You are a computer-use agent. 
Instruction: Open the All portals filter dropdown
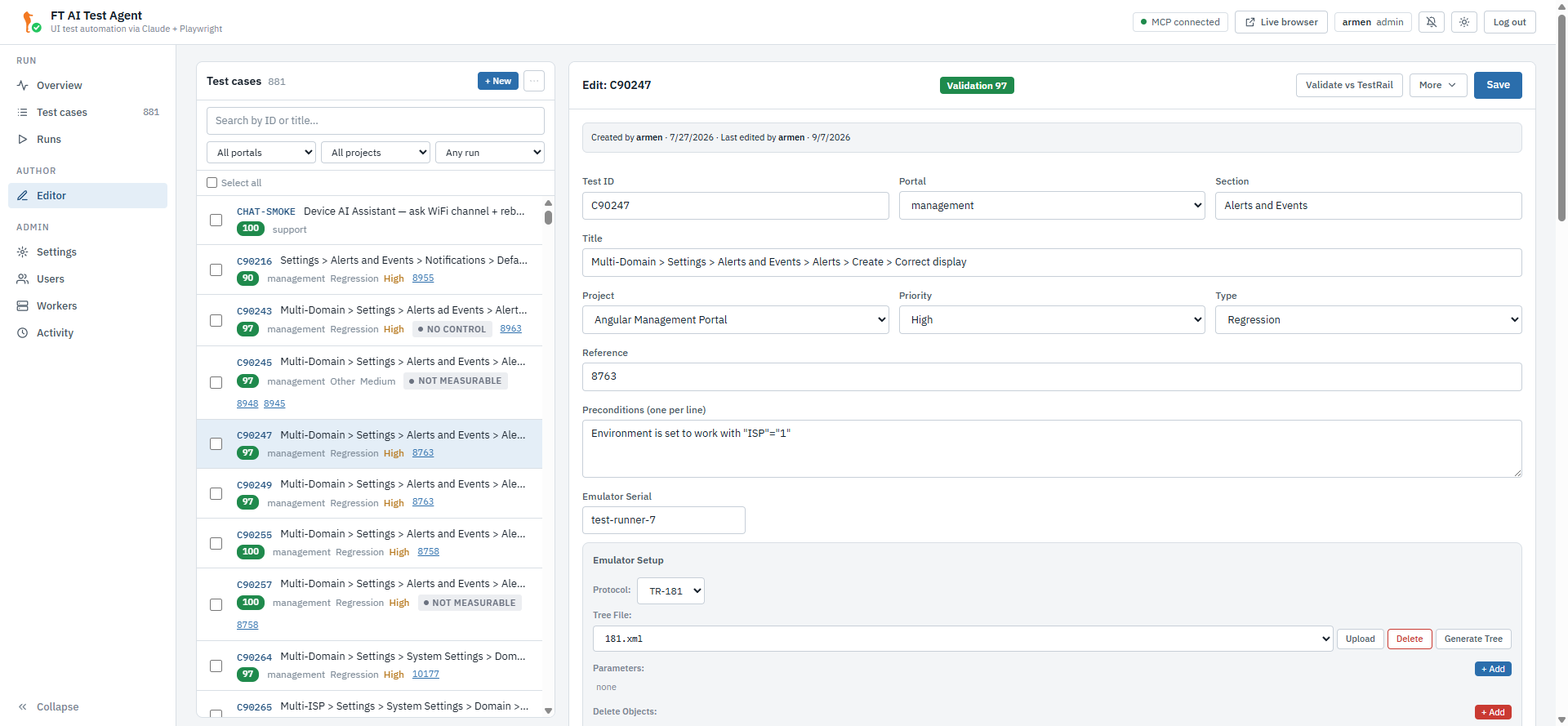261,152
